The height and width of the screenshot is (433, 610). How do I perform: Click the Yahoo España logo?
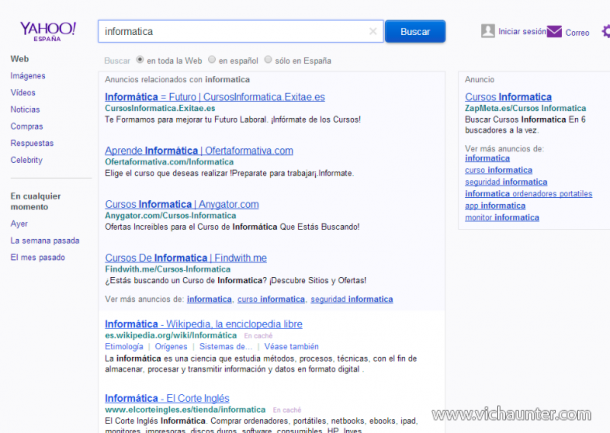point(48,31)
